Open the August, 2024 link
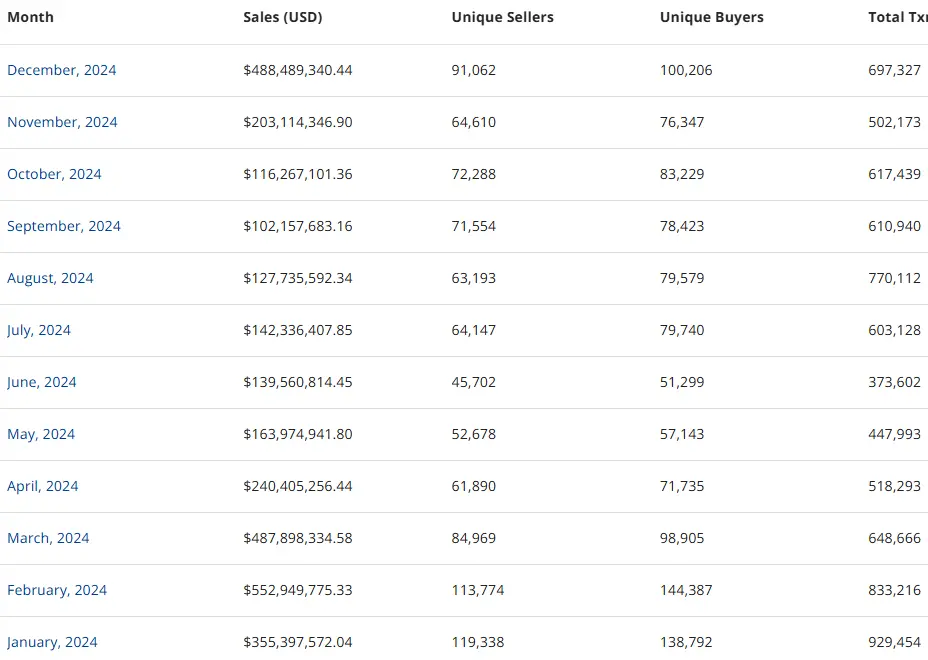Screen dimensions: 928x660 [x=50, y=278]
